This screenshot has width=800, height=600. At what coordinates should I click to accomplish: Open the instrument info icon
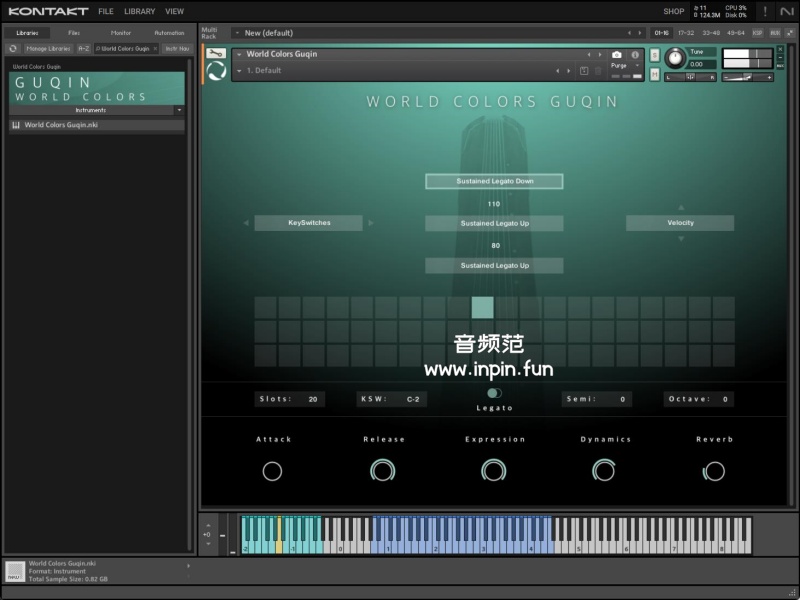[634, 55]
